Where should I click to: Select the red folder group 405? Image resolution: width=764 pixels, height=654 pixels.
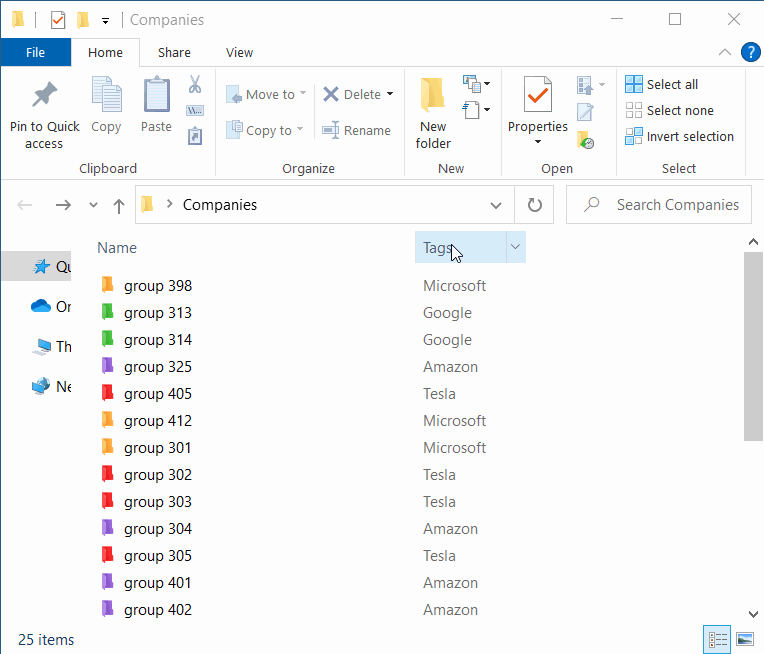(x=146, y=393)
